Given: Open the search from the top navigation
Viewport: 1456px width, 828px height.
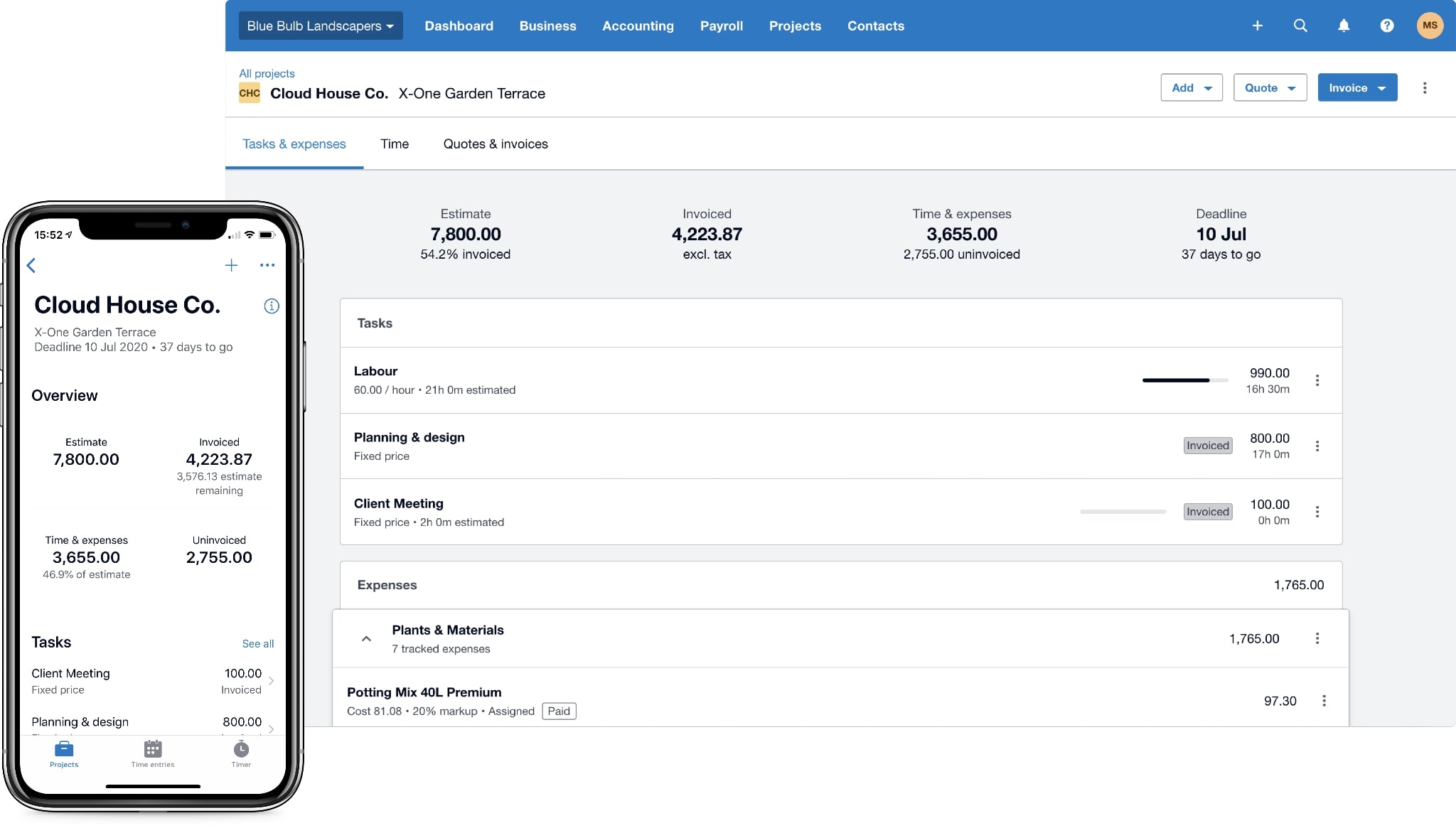Looking at the screenshot, I should [1300, 26].
